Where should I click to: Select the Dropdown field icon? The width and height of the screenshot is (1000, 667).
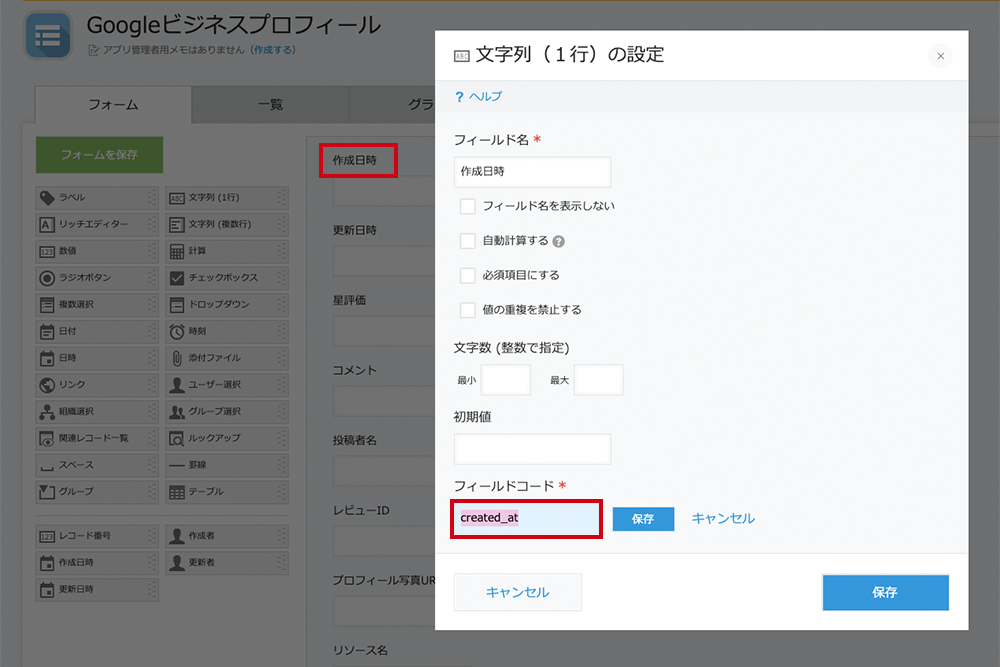pos(176,304)
